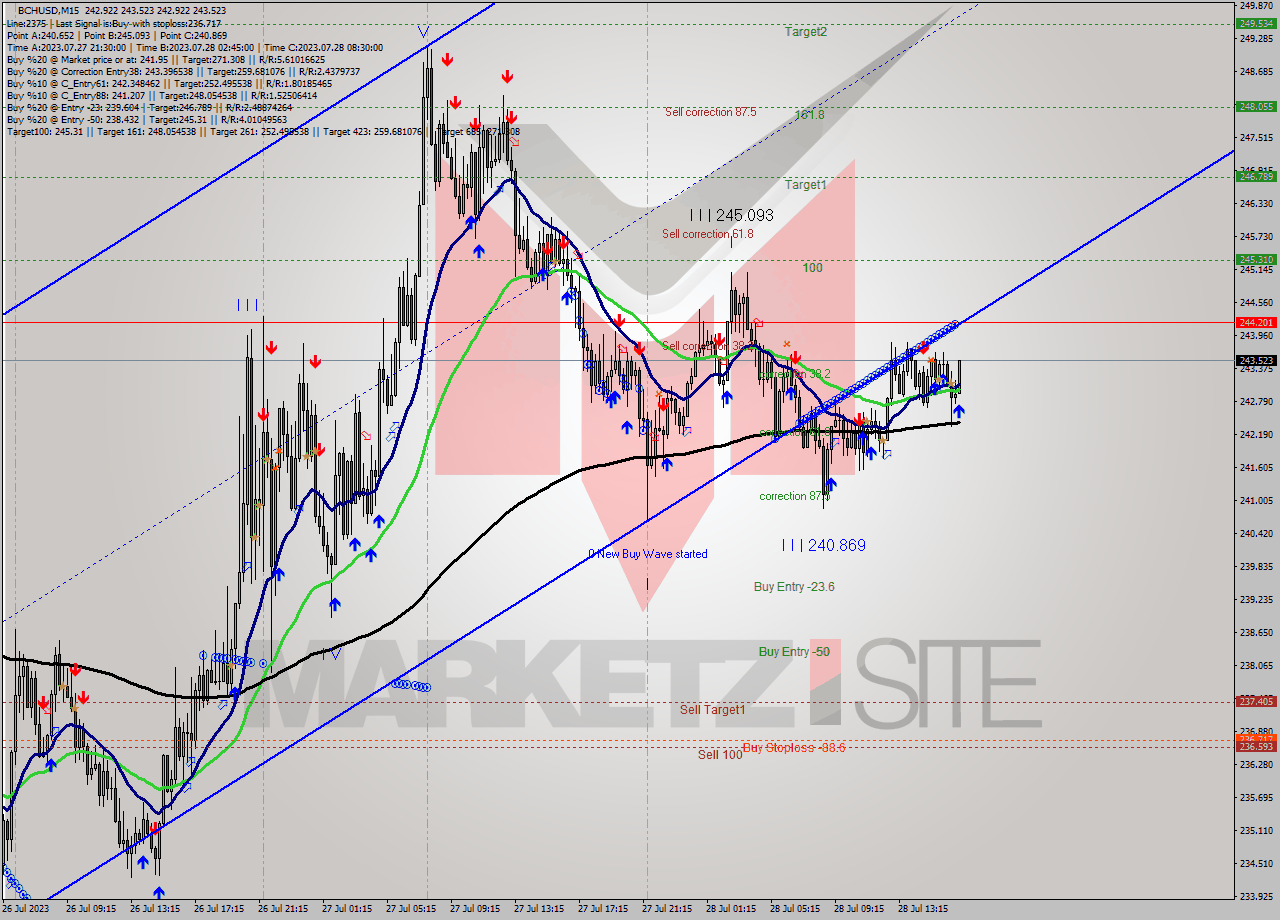
Task: Select the 'I I I 245.093' wave label
Action: tap(731, 215)
